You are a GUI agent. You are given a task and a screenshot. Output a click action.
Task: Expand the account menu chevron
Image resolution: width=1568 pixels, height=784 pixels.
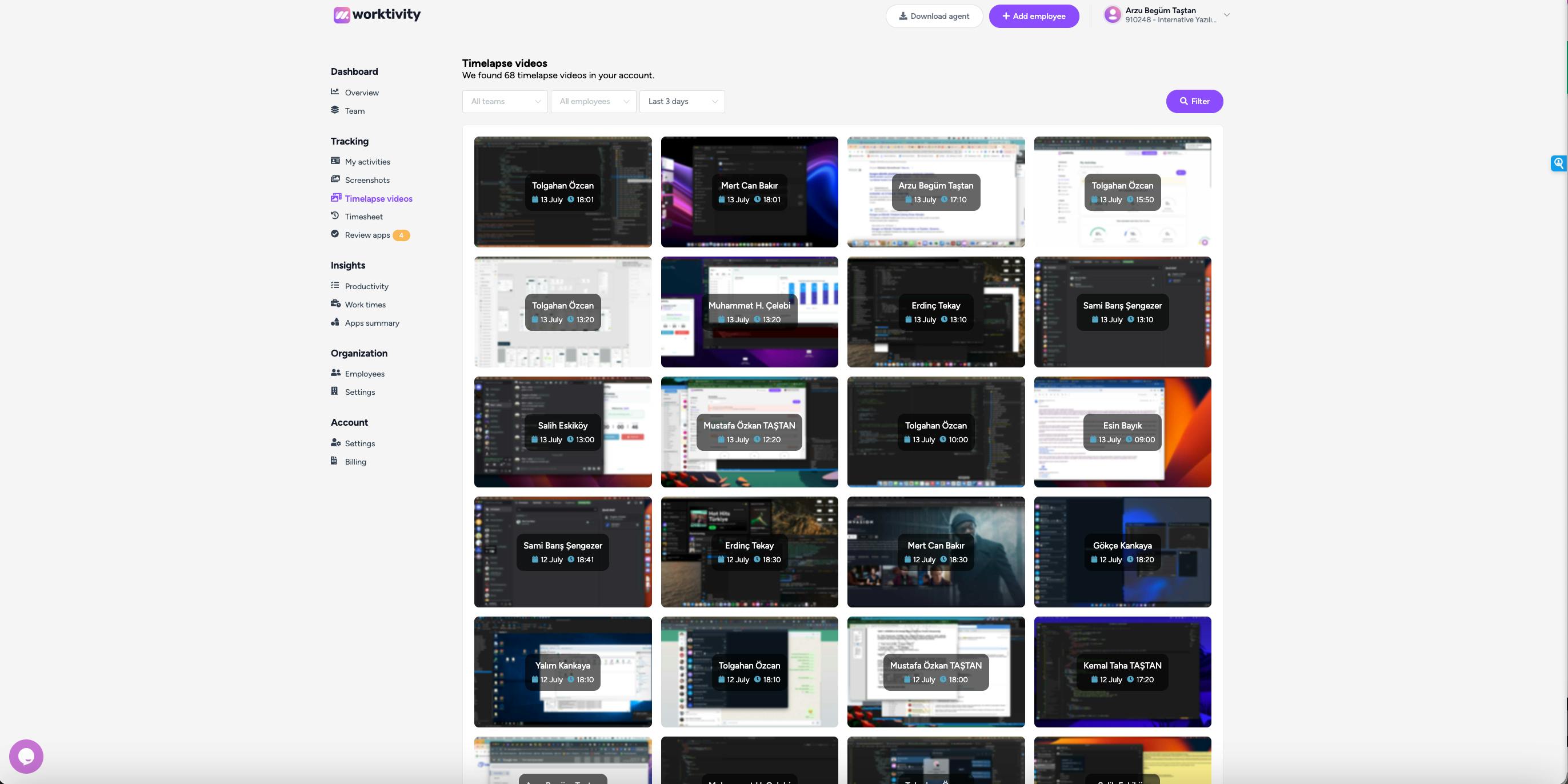[1226, 15]
